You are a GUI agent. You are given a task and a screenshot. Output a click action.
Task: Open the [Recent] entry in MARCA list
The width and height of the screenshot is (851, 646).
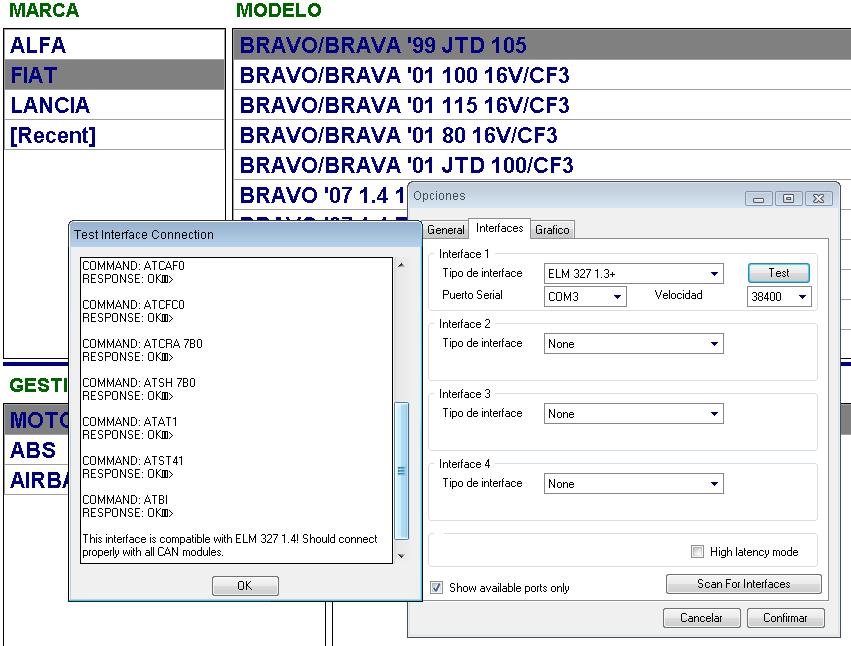(115, 135)
